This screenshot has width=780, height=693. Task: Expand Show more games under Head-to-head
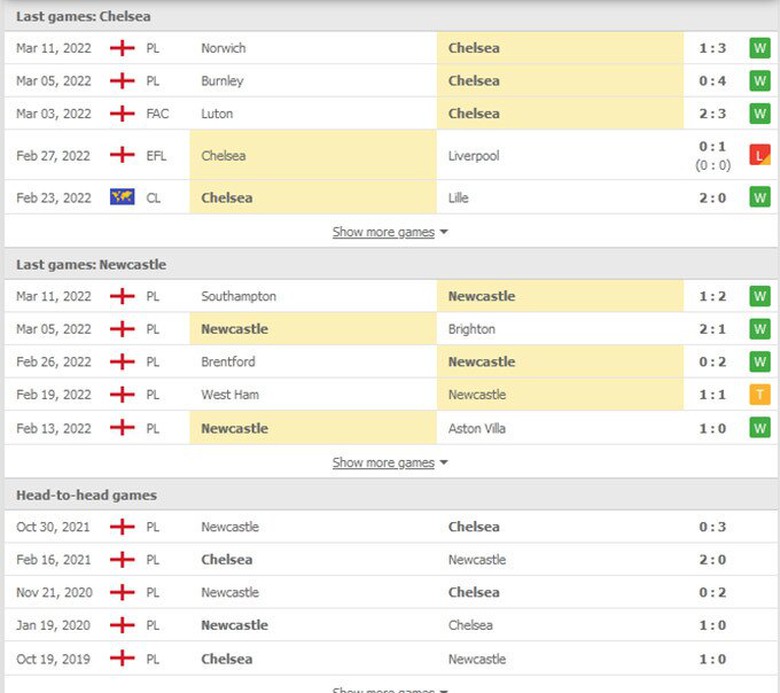[x=389, y=689]
